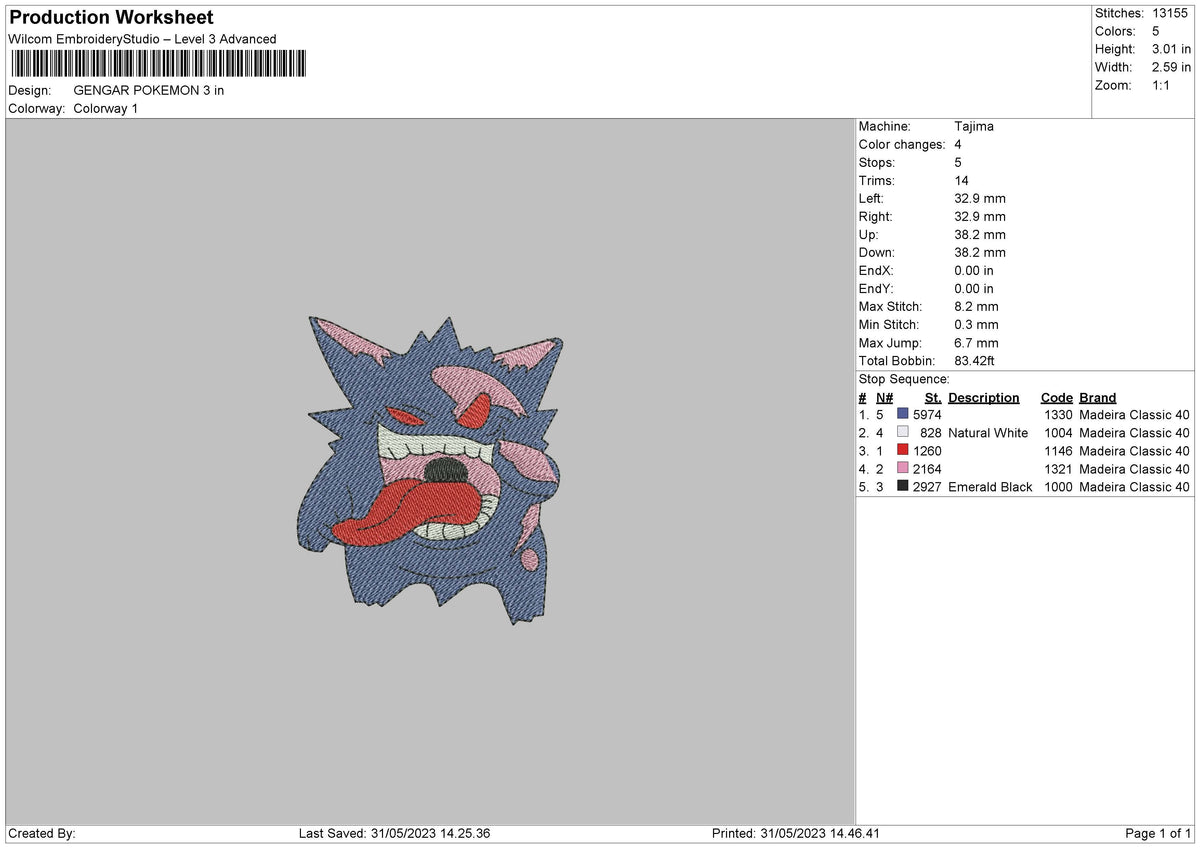This screenshot has width=1200, height=848.
Task: Click thread code 1004
Action: (1058, 432)
